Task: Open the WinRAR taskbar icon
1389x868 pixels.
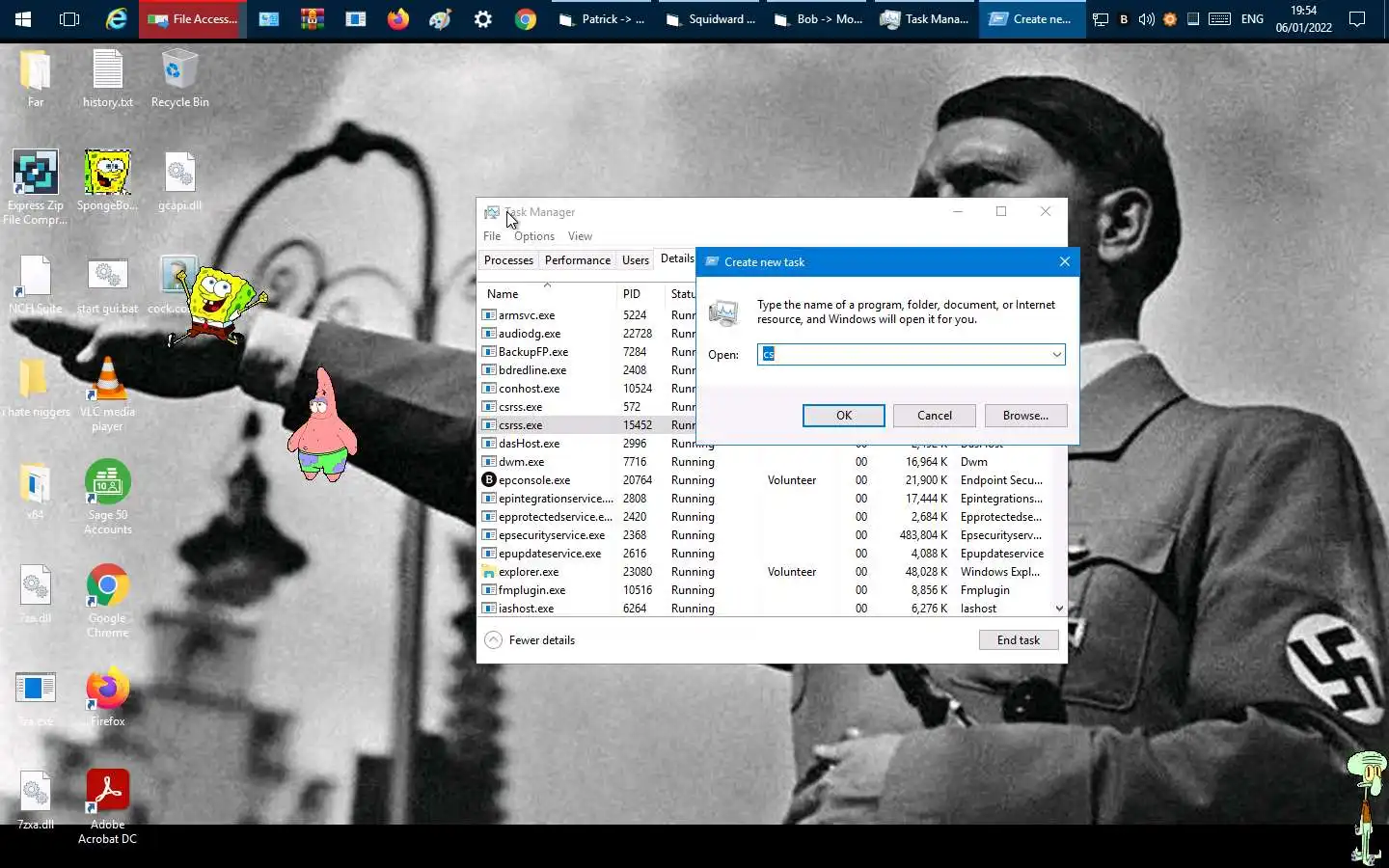Action: pos(313,19)
